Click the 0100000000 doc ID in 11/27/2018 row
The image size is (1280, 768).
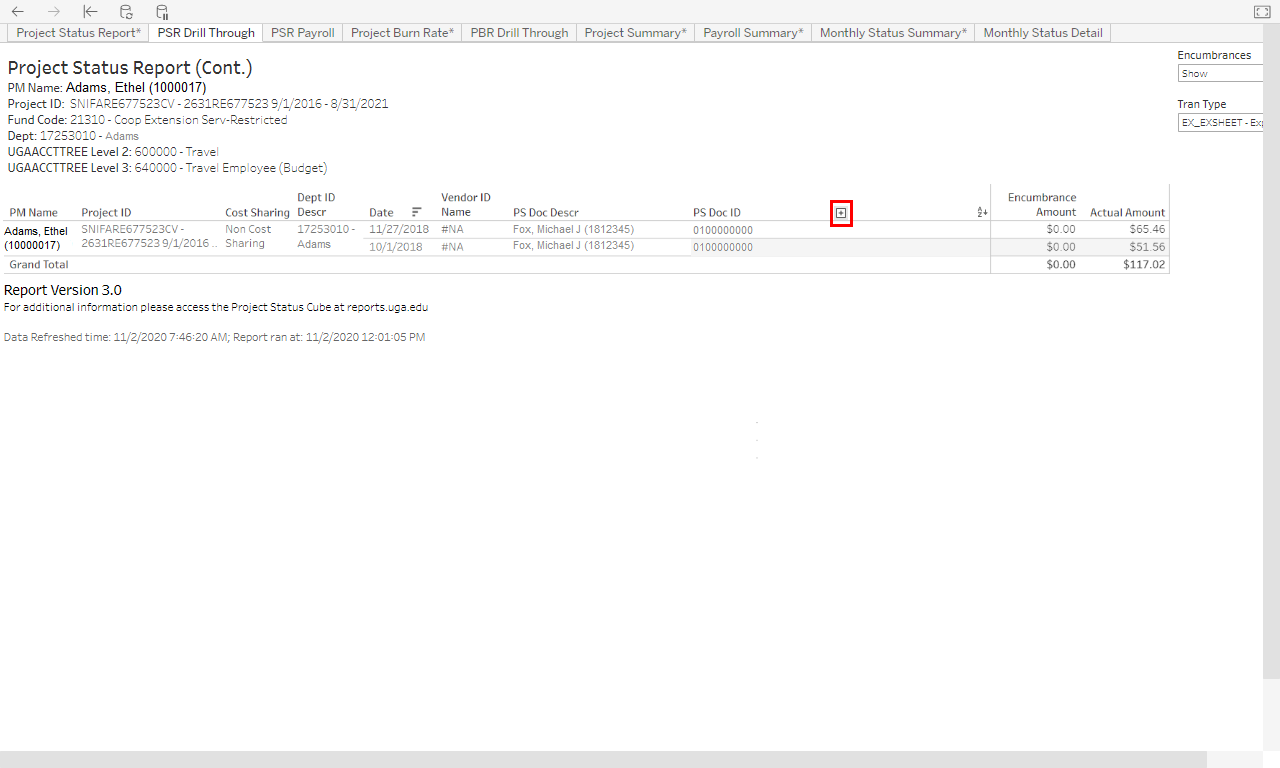click(x=723, y=230)
